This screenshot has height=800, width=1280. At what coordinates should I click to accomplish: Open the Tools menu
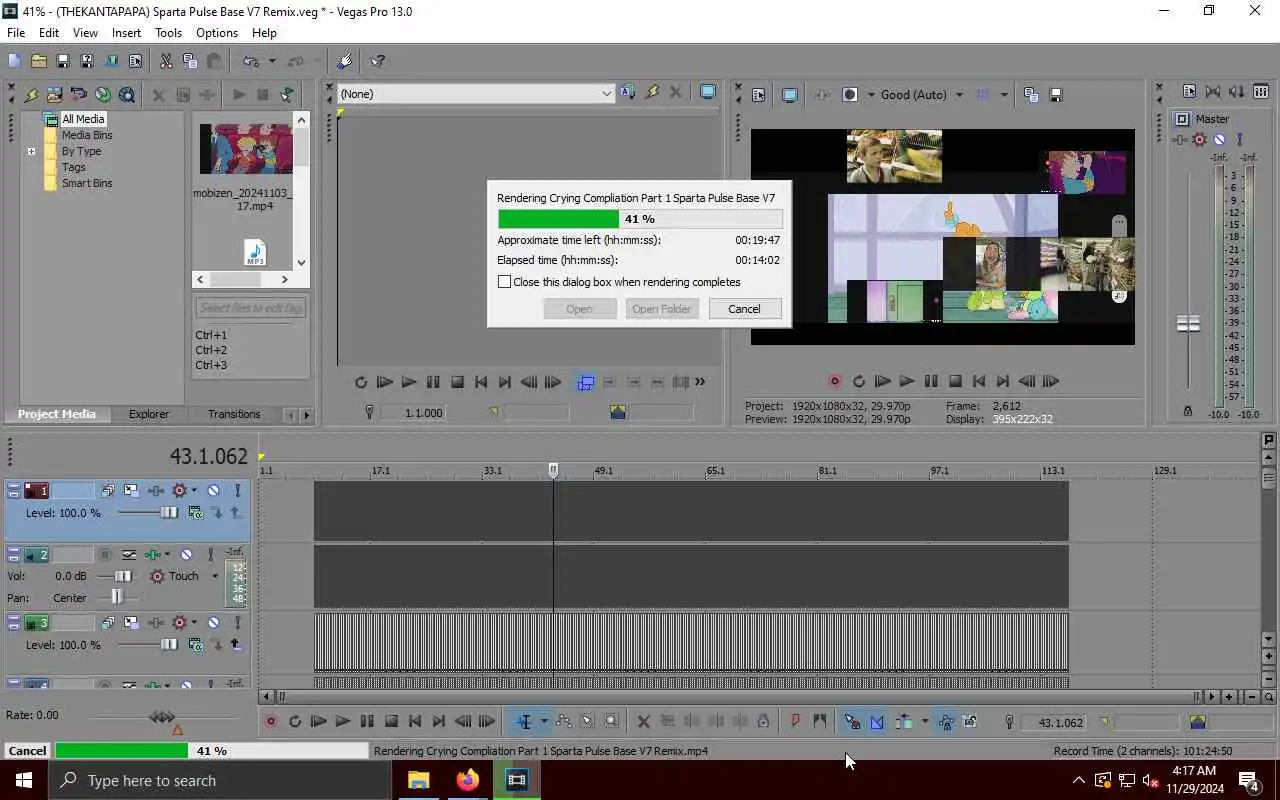tap(168, 33)
